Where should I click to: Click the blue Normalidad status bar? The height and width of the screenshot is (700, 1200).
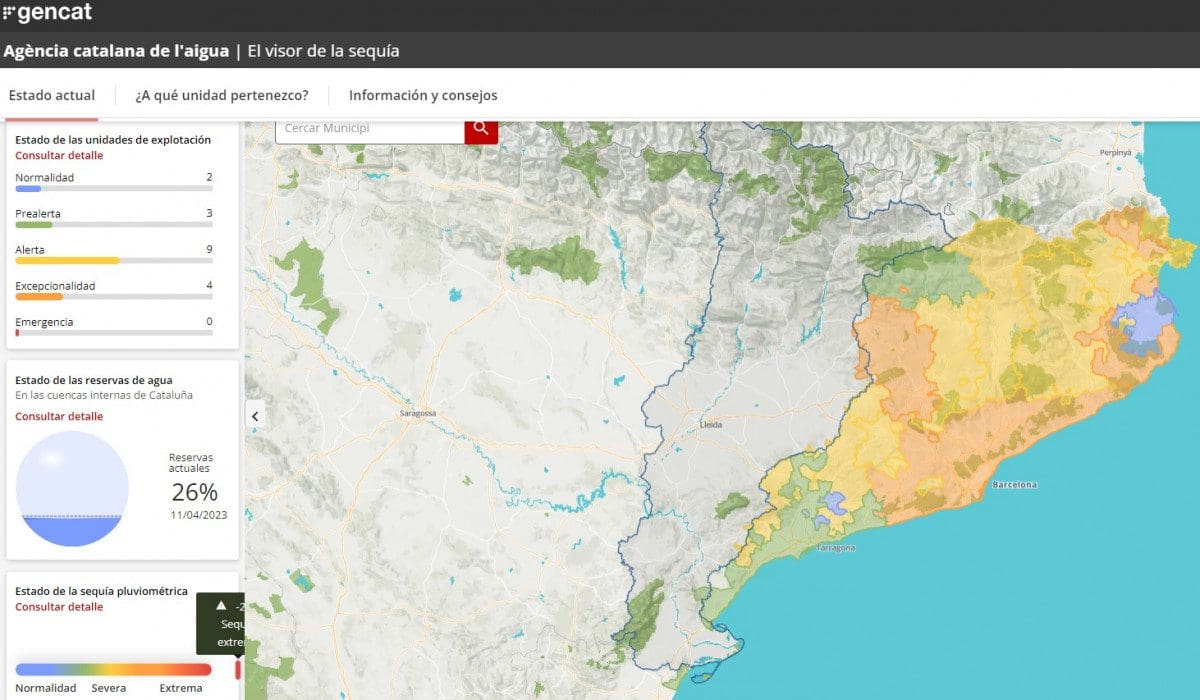point(28,188)
